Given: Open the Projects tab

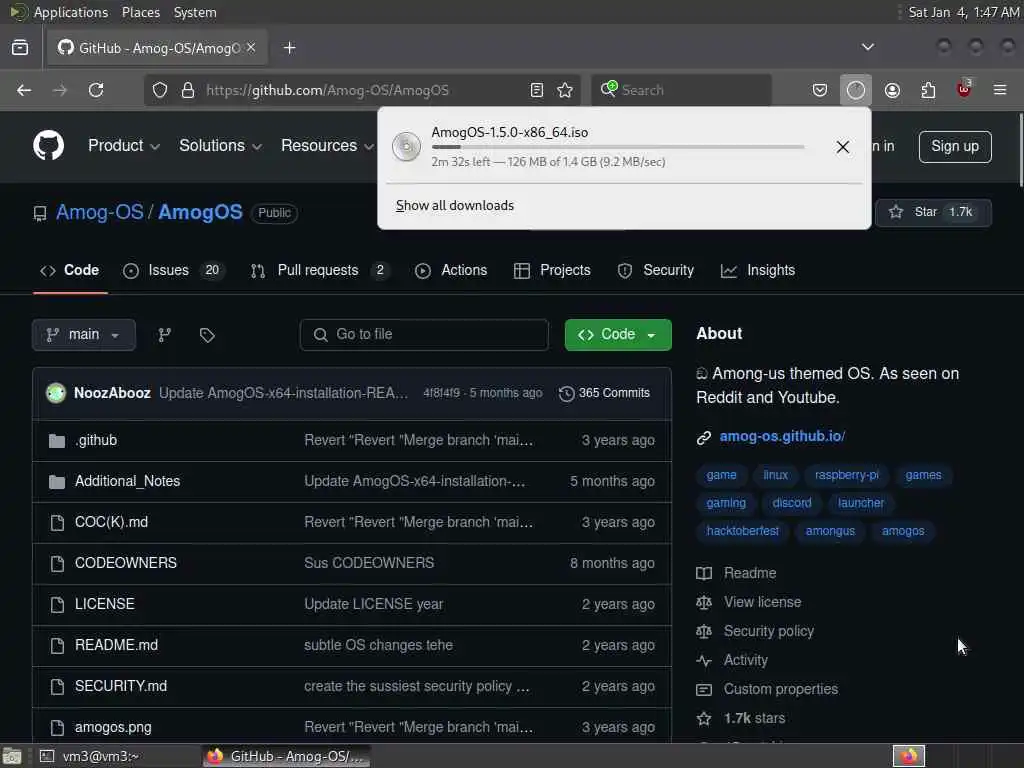Looking at the screenshot, I should click(552, 270).
